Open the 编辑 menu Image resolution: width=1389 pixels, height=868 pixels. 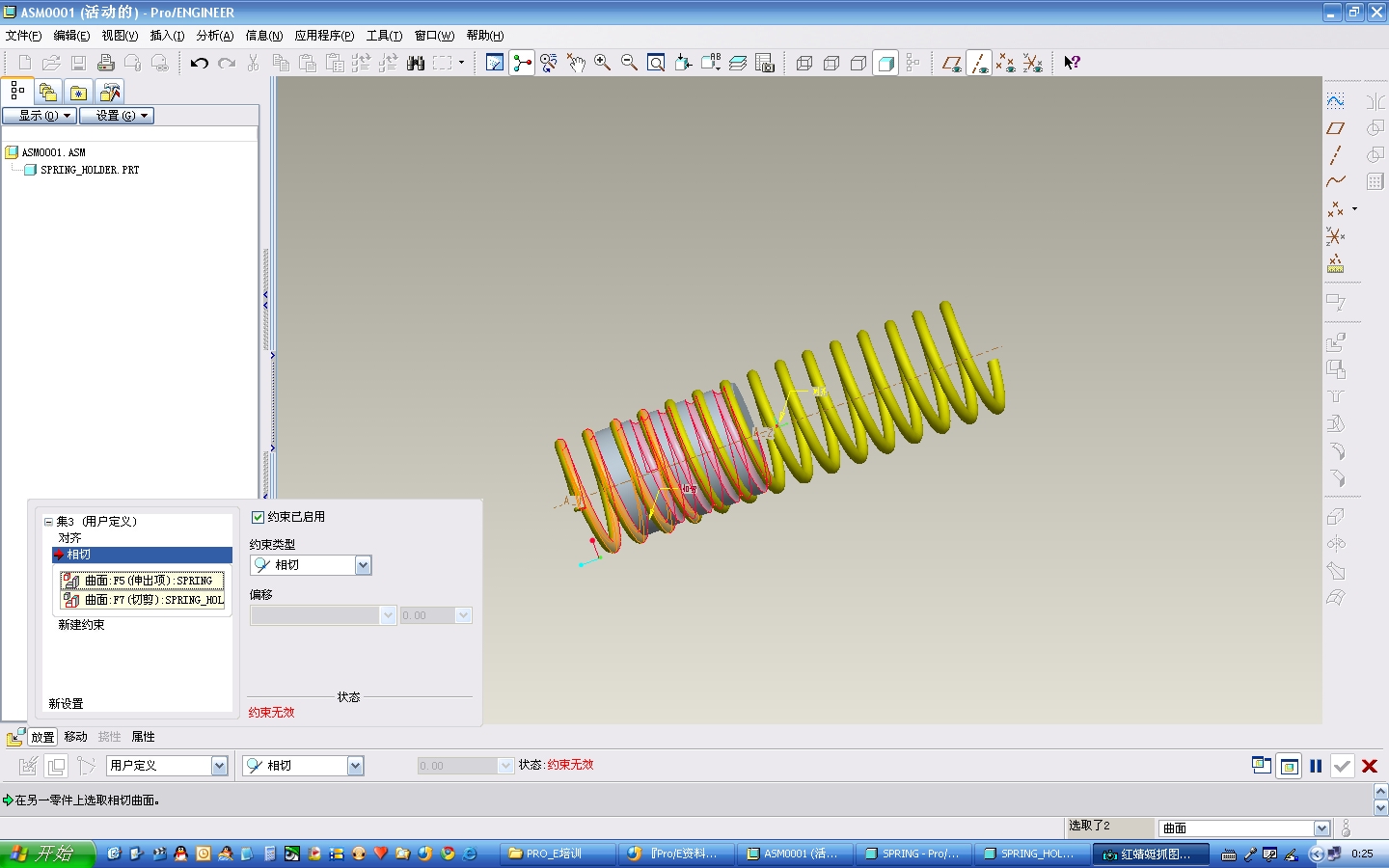pos(71,36)
